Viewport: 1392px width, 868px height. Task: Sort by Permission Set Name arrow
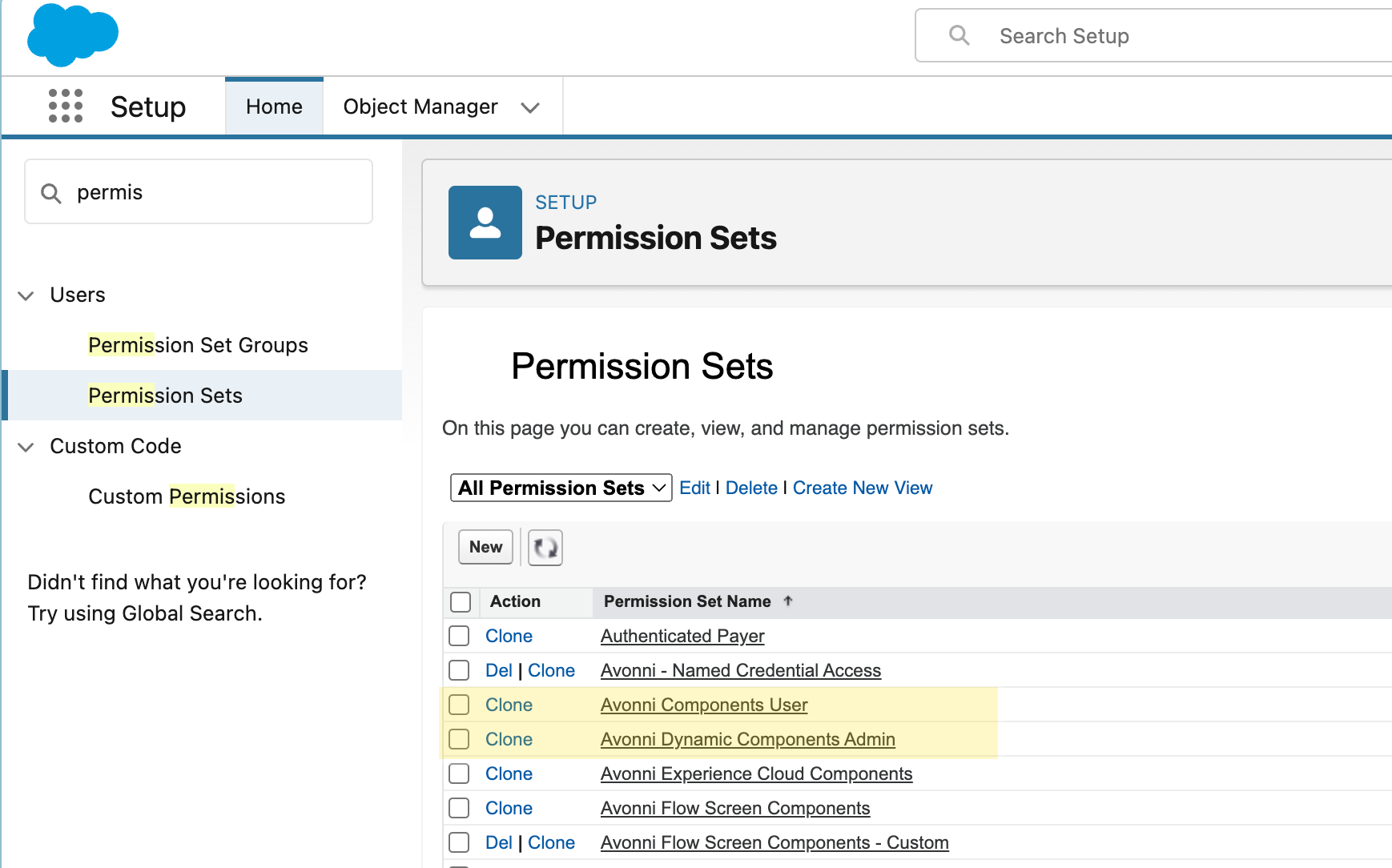[x=788, y=601]
